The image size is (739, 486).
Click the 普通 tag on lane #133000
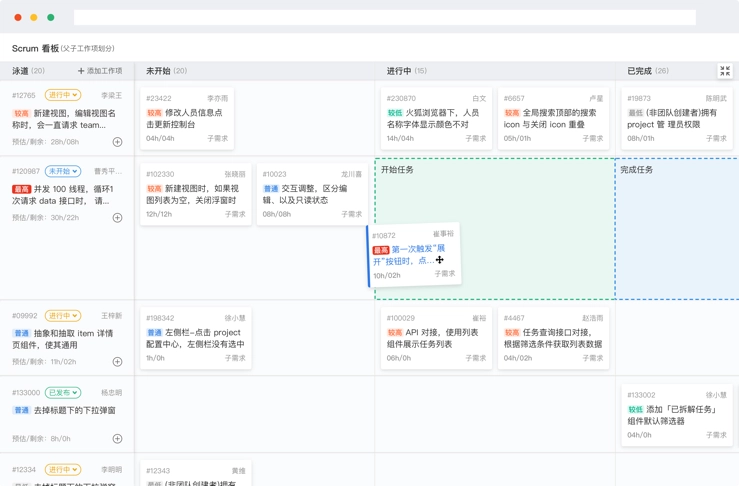(x=21, y=410)
